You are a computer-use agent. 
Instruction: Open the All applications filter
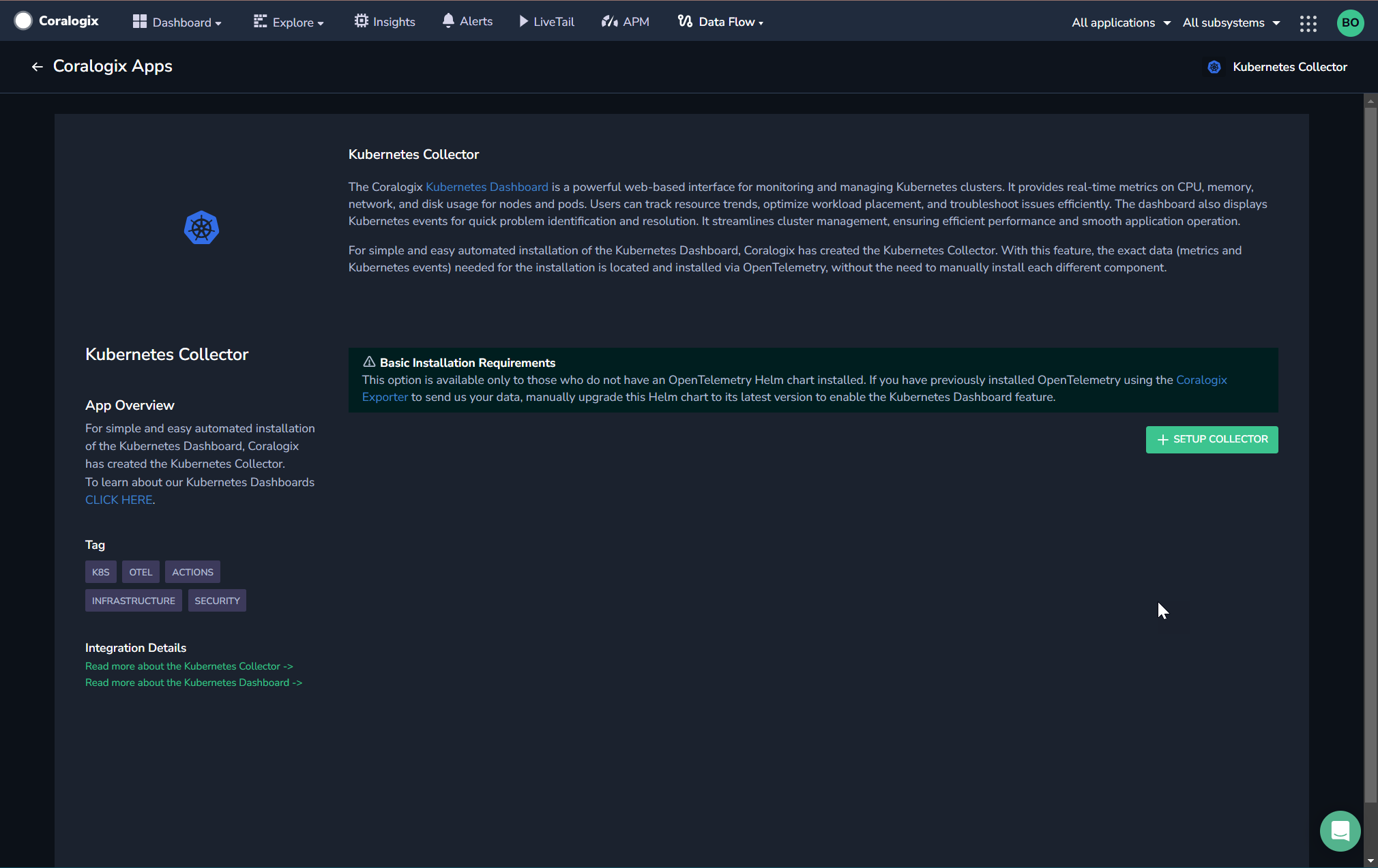pyautogui.click(x=1121, y=23)
